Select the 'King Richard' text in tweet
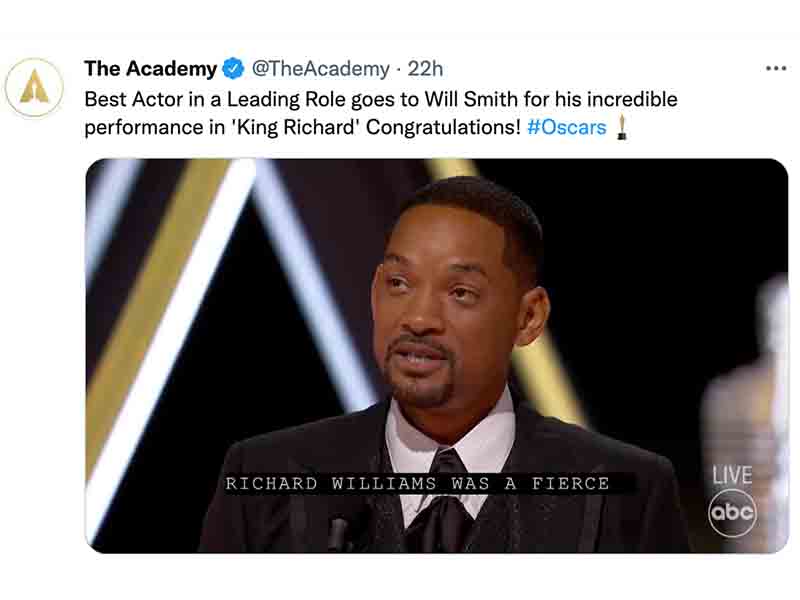Image resolution: width=800 pixels, height=600 pixels. click(x=296, y=127)
